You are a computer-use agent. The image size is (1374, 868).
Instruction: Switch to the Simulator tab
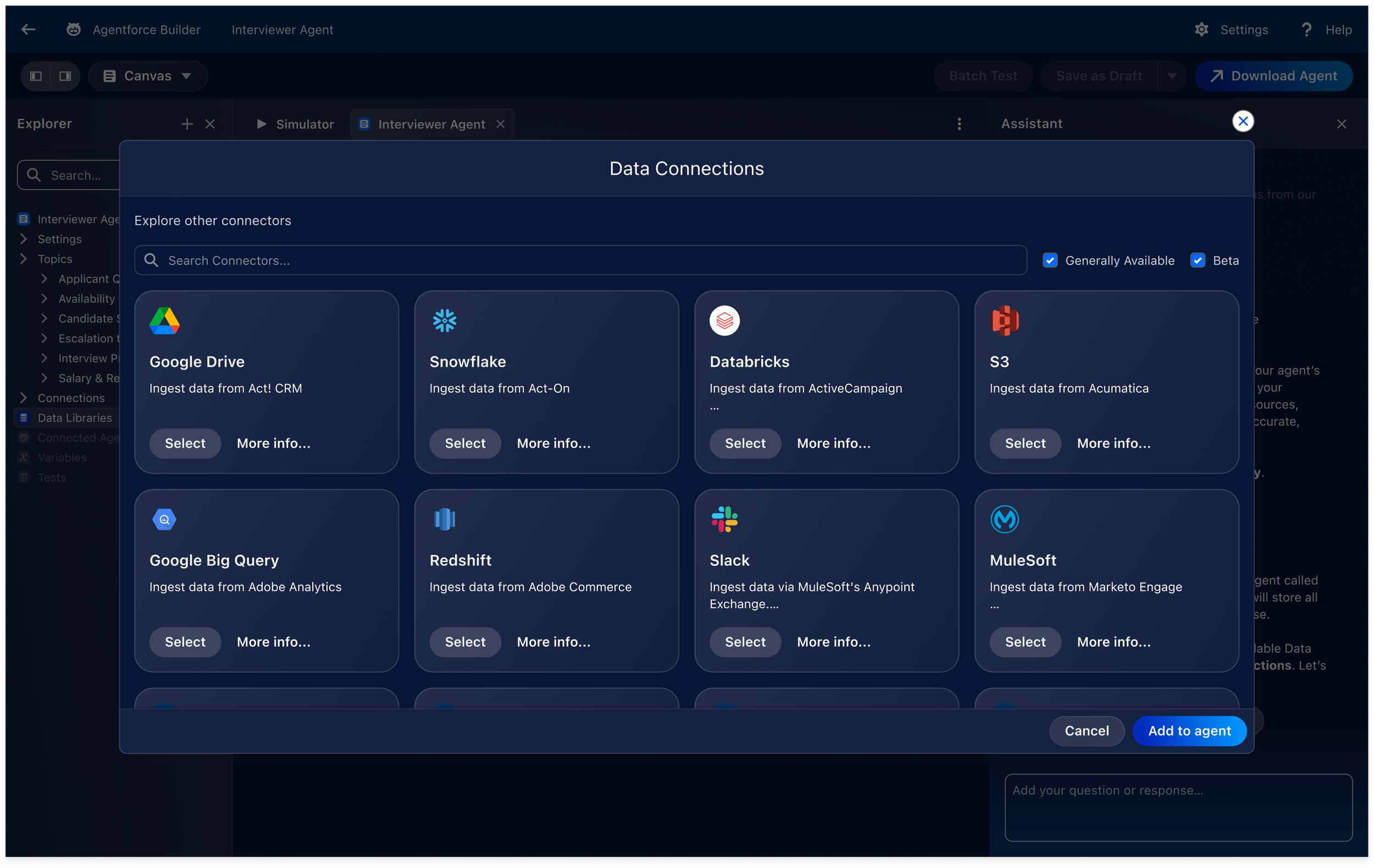pos(295,124)
